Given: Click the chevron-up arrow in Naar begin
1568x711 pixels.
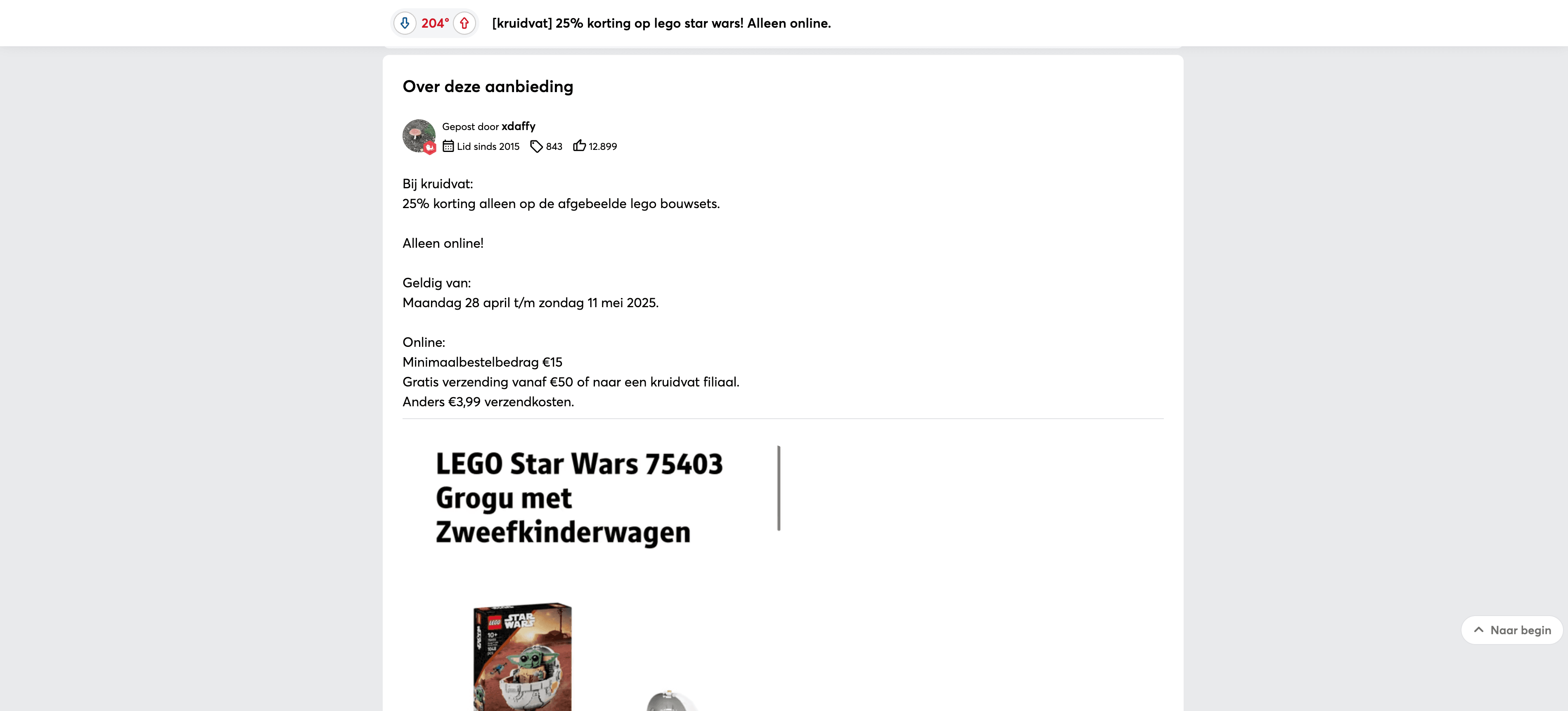Looking at the screenshot, I should coord(1478,630).
